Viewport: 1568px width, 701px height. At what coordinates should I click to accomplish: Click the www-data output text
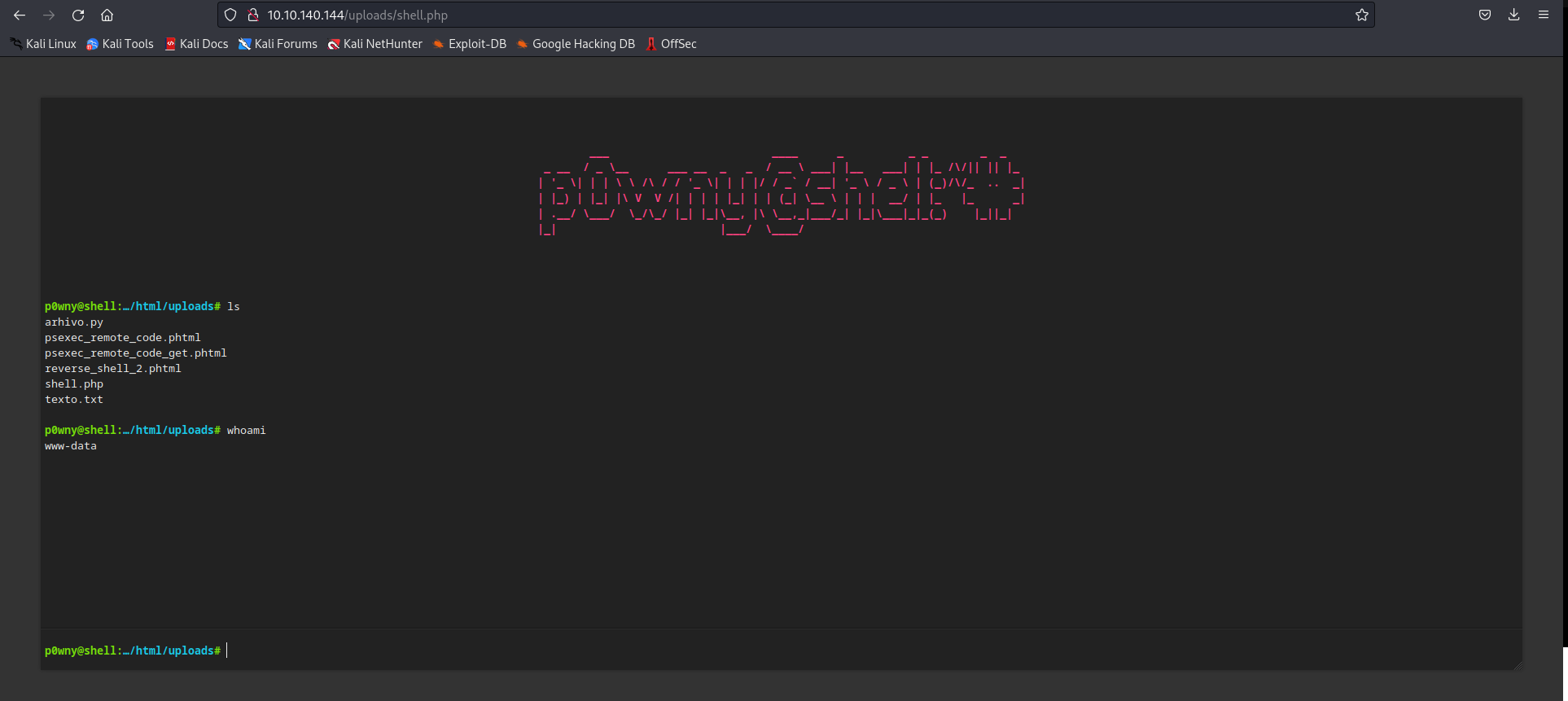coord(71,446)
